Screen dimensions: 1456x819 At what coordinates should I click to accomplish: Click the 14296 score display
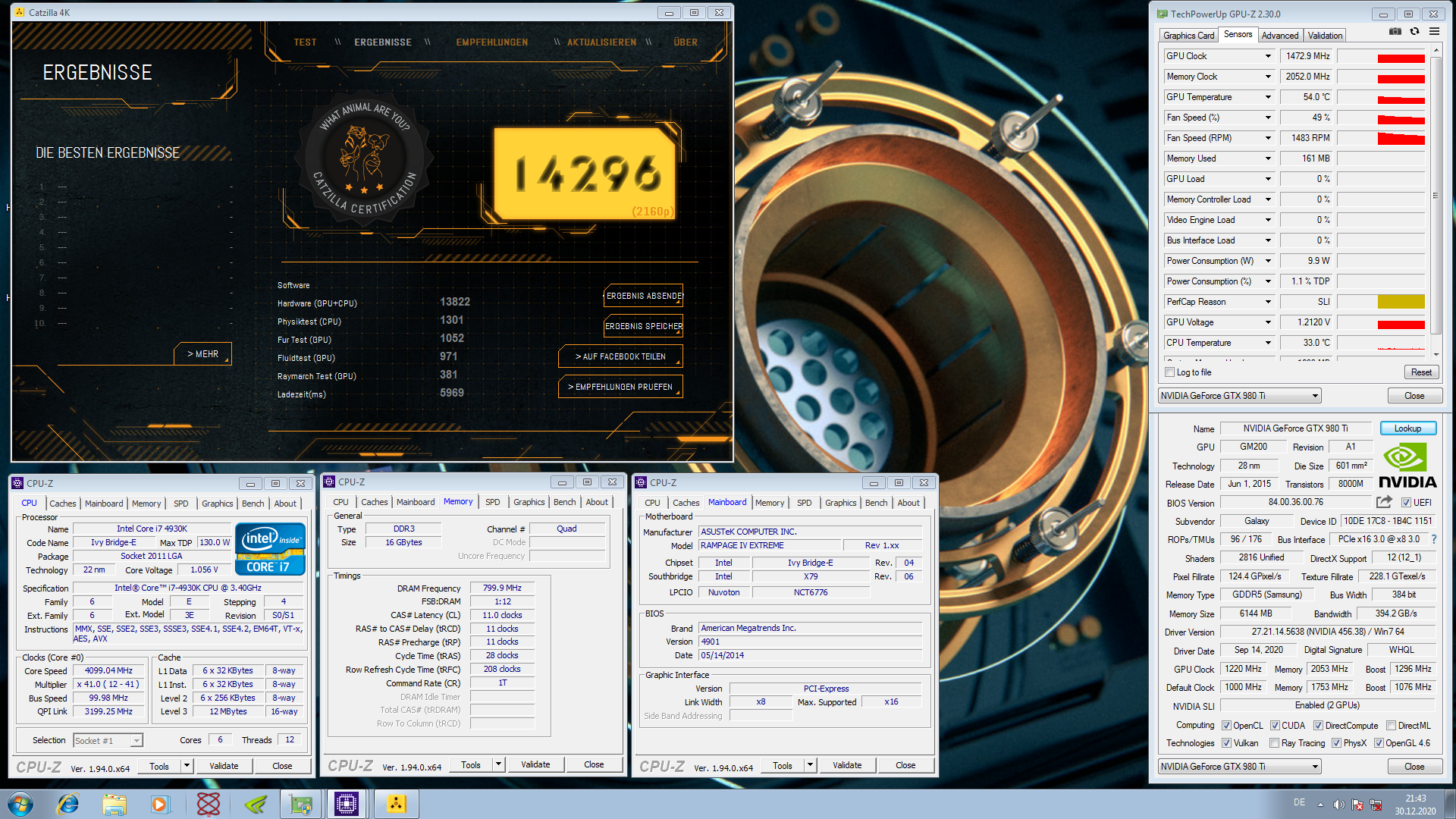coord(585,173)
